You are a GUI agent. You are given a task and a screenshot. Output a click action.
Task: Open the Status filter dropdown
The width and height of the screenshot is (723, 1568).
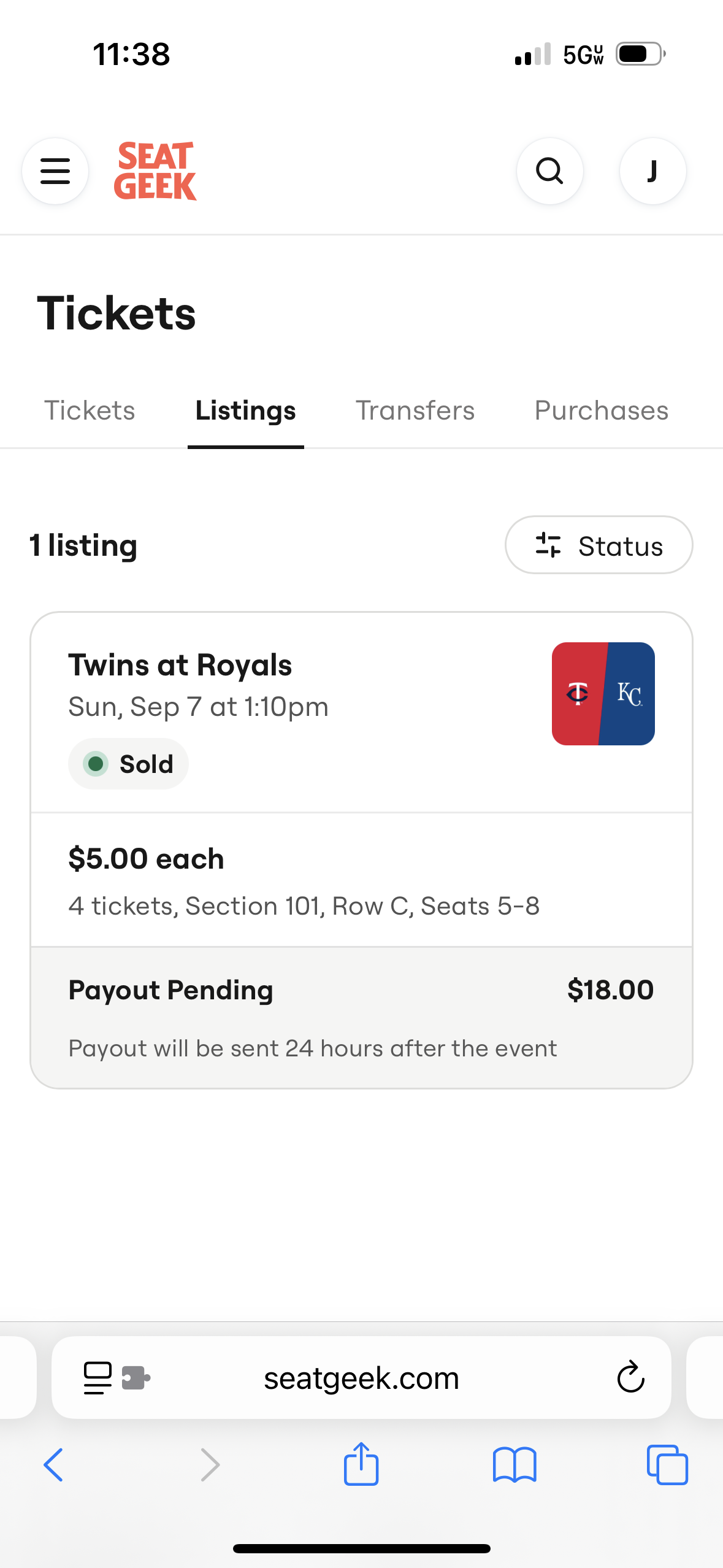pyautogui.click(x=599, y=545)
